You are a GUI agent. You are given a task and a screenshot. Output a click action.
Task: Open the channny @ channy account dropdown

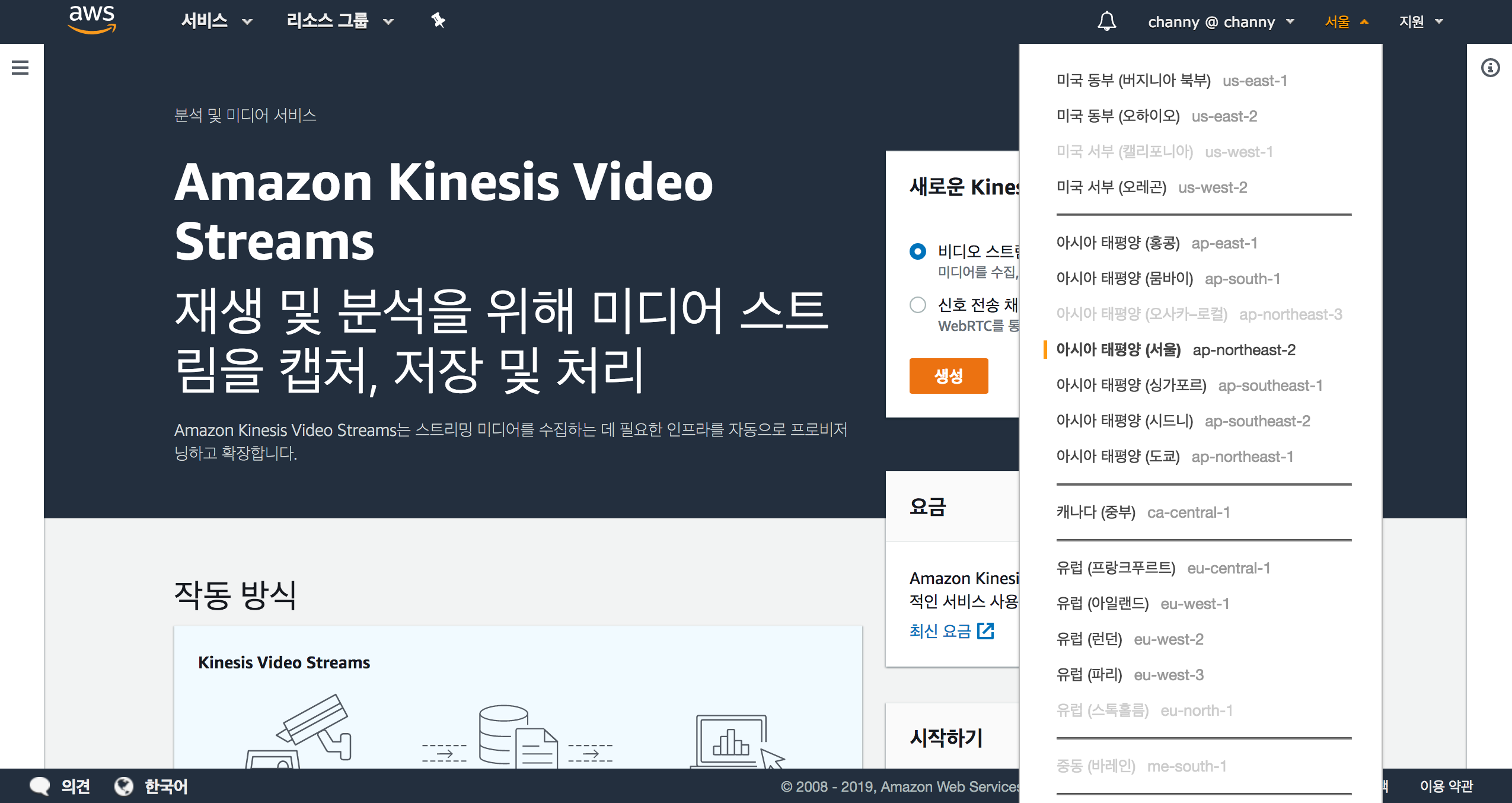point(1220,22)
